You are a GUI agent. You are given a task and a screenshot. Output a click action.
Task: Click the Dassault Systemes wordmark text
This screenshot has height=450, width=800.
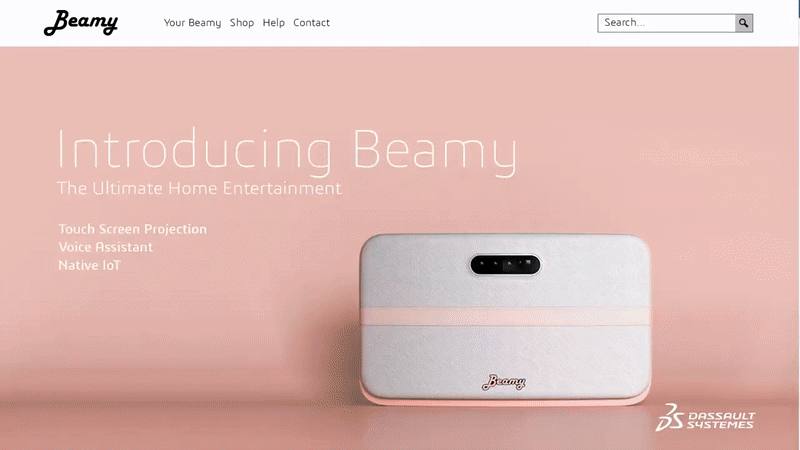[720, 420]
